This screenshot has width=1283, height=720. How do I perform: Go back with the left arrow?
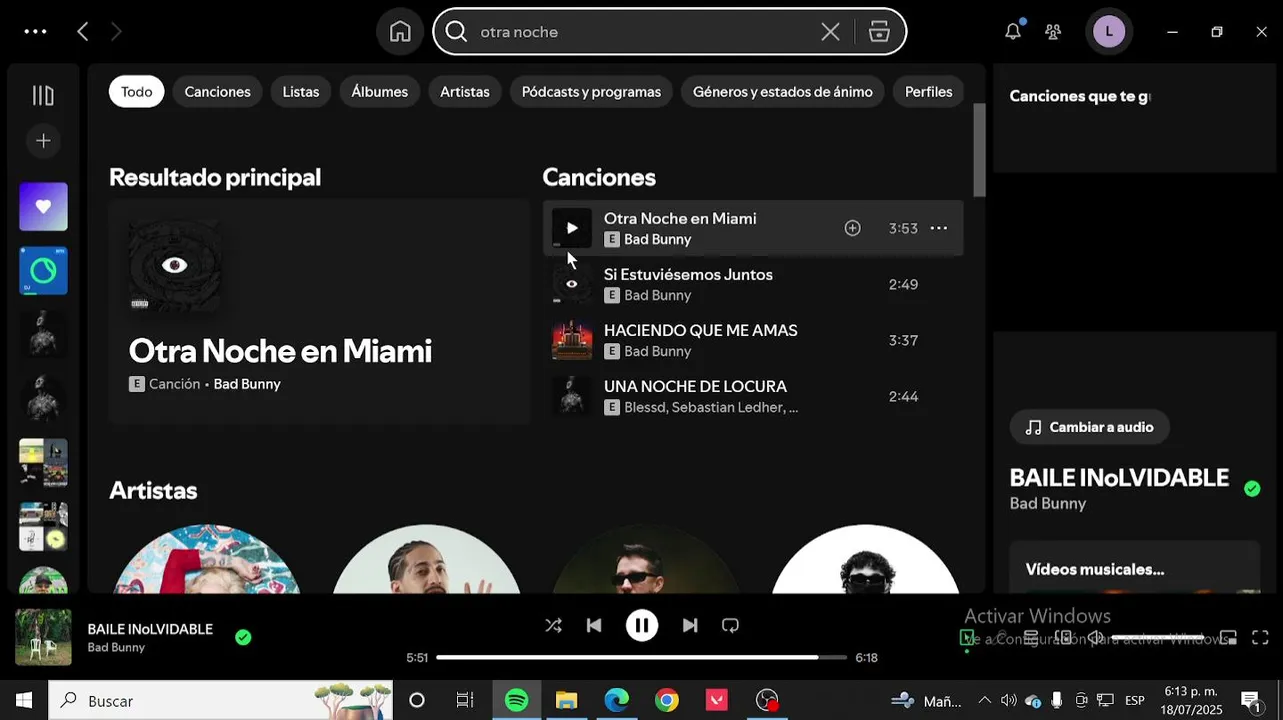[x=83, y=32]
